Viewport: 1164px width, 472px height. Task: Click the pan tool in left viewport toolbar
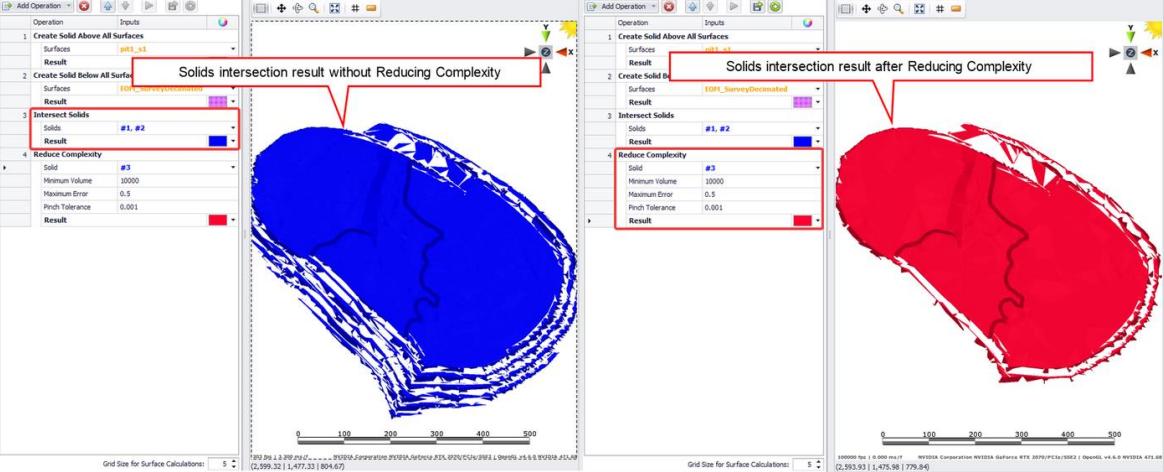[281, 7]
